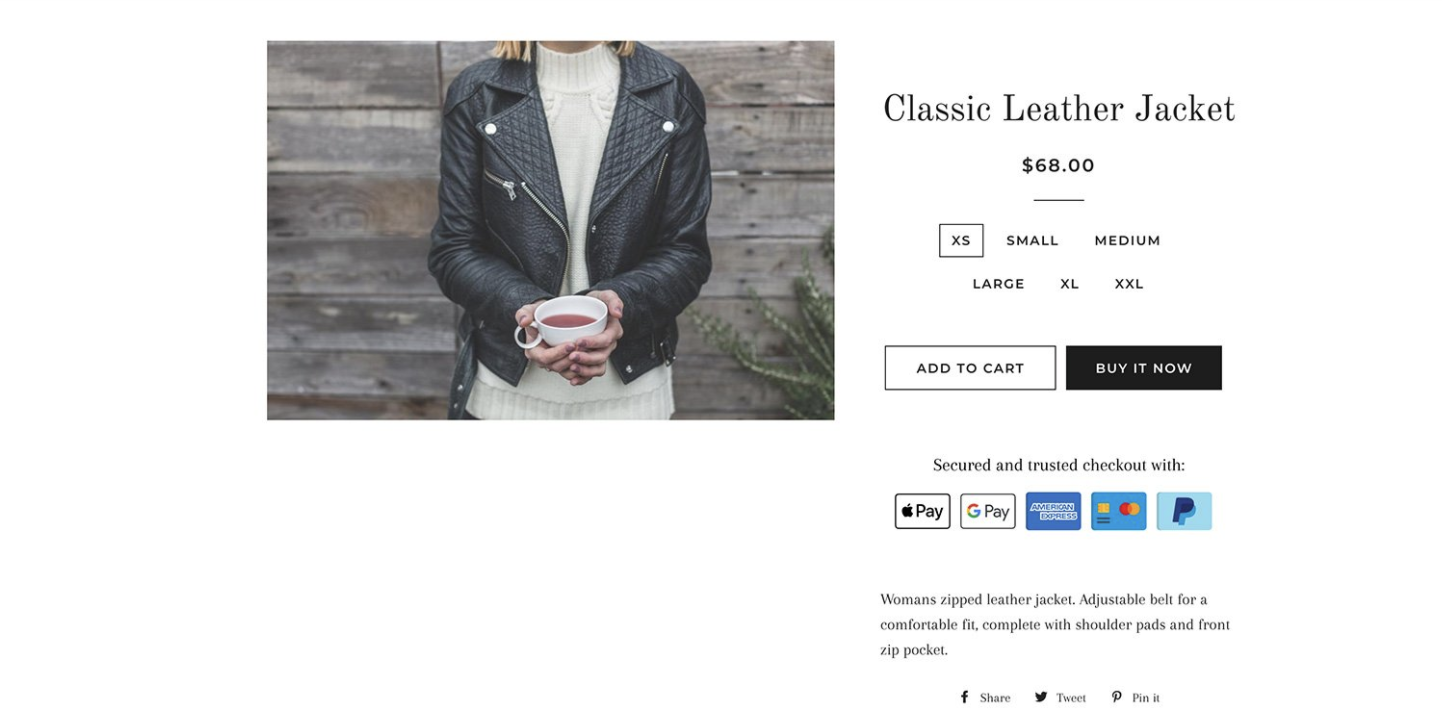The height and width of the screenshot is (720, 1442).
Task: Click the Mastercard payment icon
Action: [1118, 511]
